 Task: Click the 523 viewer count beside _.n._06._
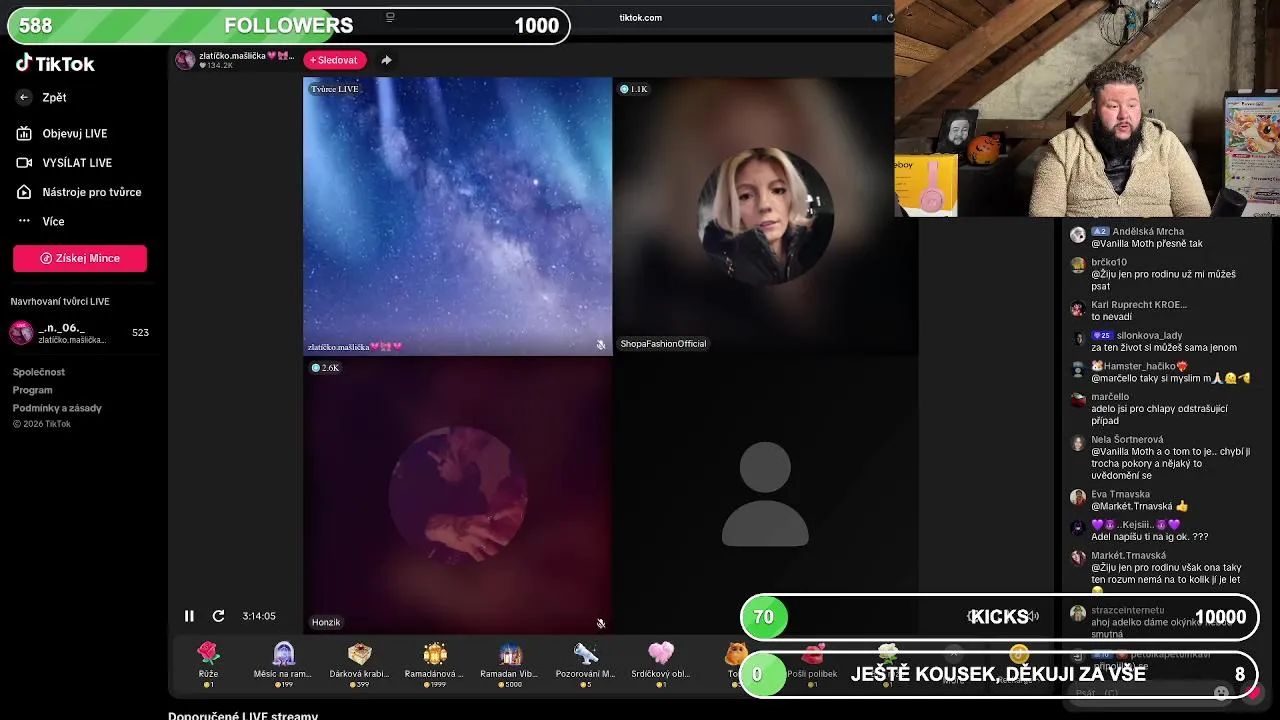click(140, 333)
